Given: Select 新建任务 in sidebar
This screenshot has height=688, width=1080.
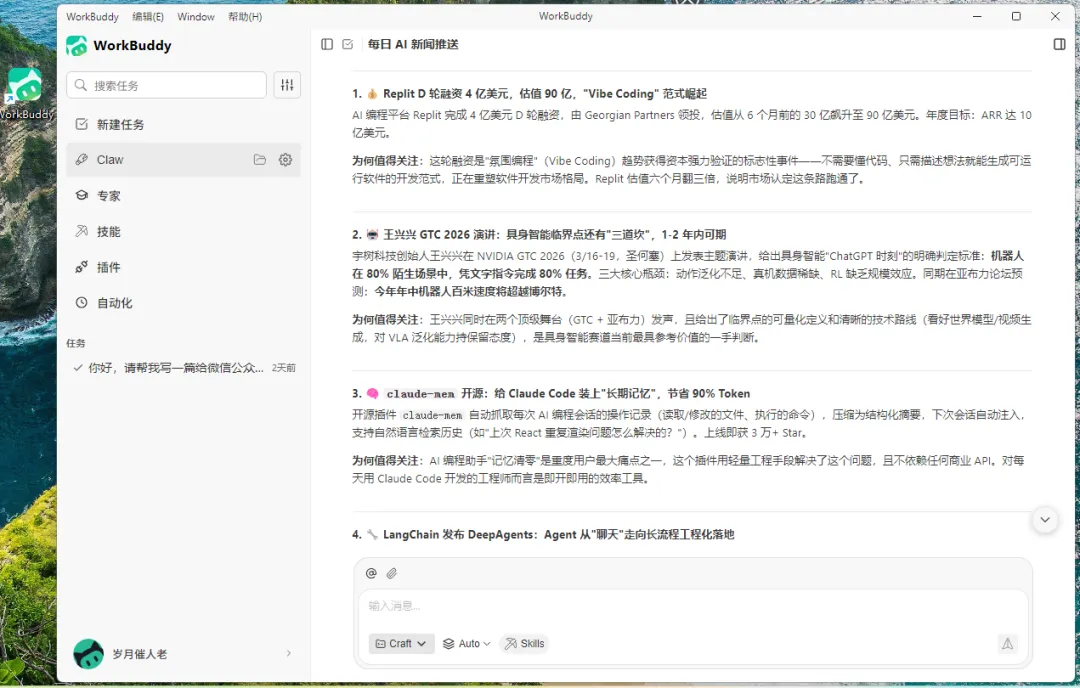Looking at the screenshot, I should coord(183,124).
